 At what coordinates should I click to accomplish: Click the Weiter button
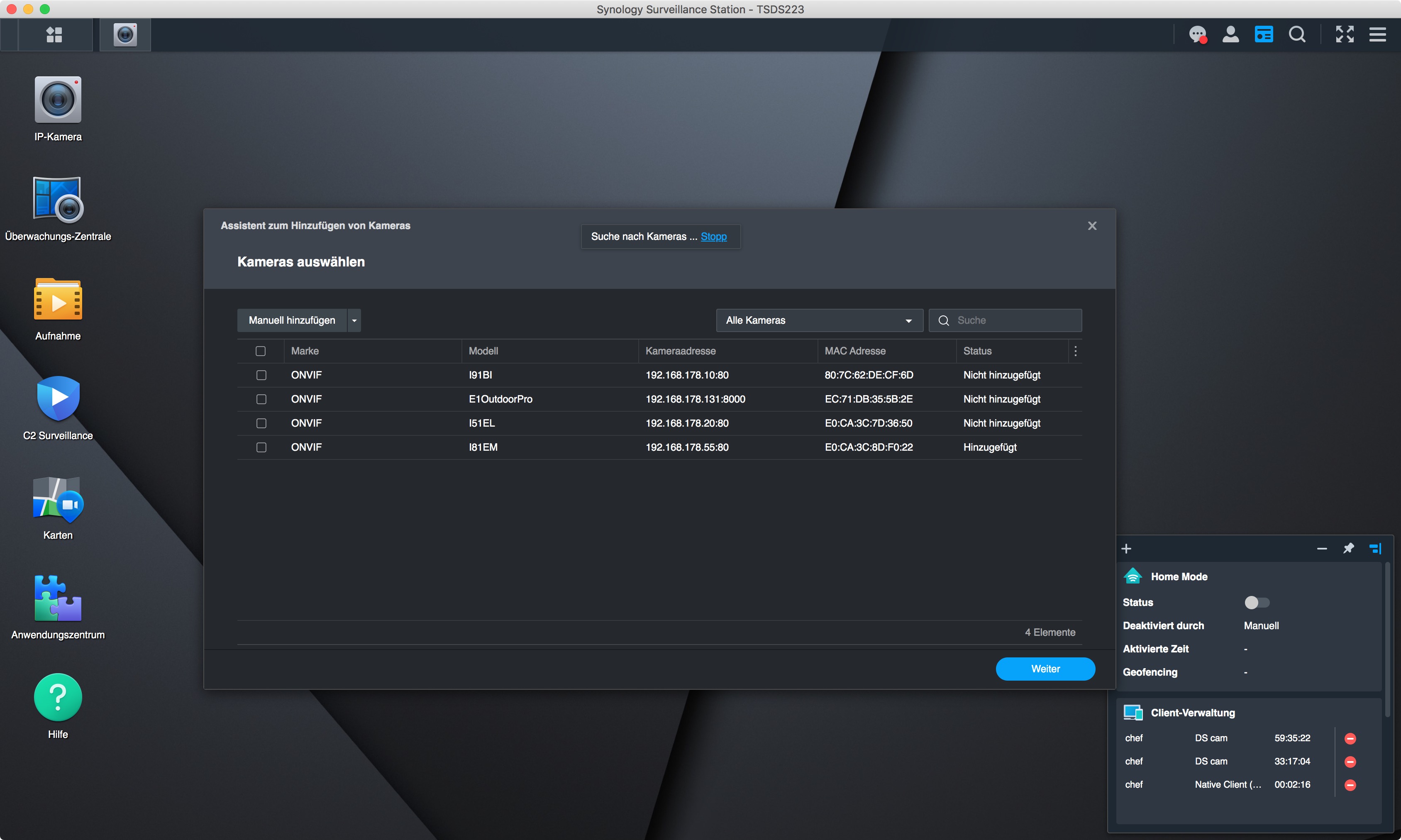click(1045, 669)
